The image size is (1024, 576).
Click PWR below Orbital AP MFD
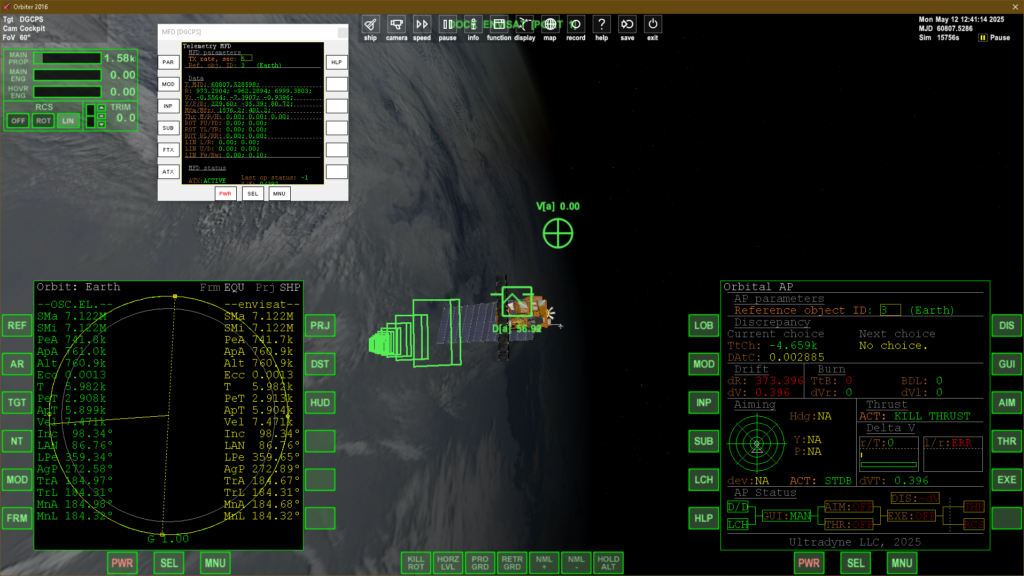808,563
